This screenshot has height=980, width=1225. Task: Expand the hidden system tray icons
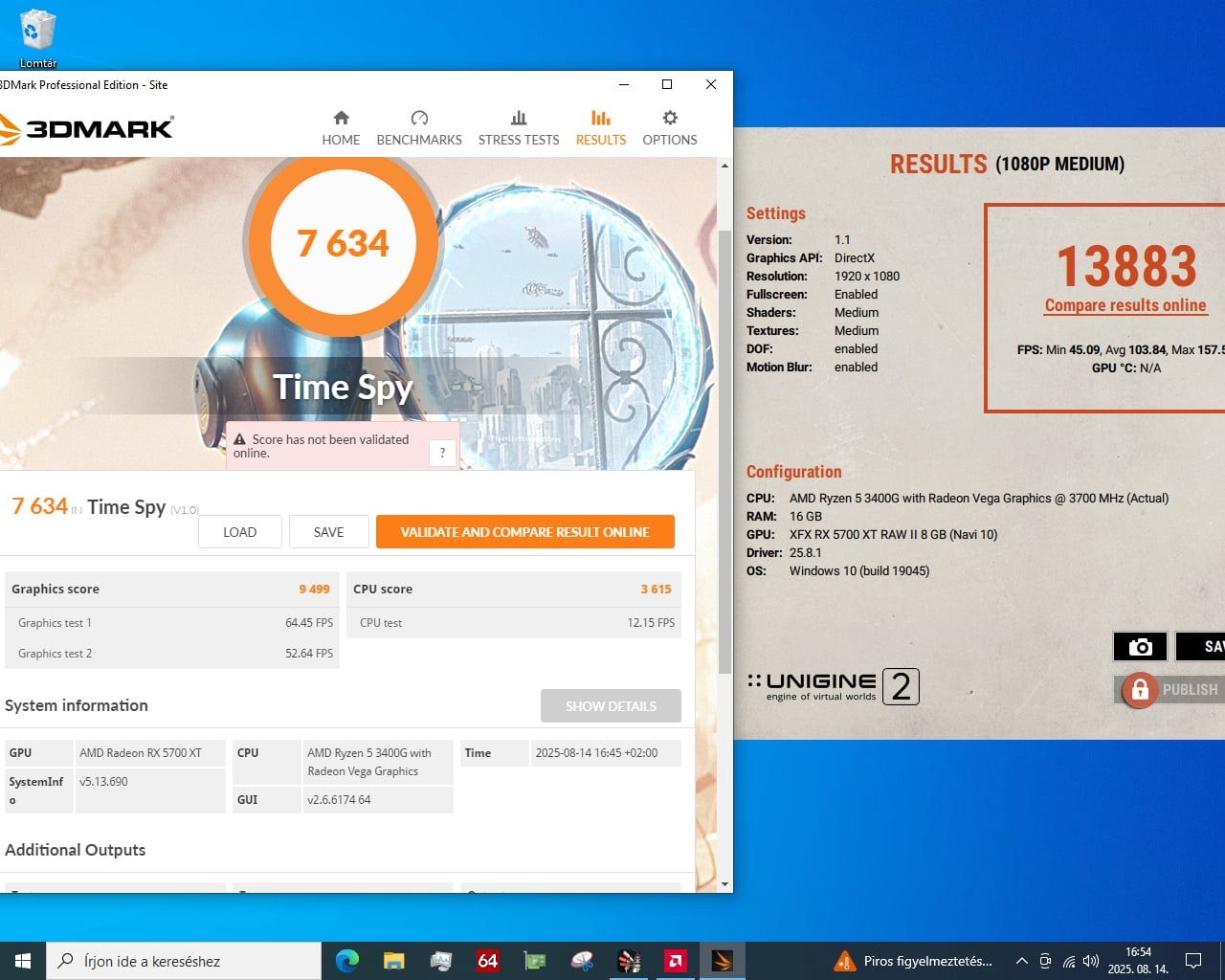[x=1021, y=961]
